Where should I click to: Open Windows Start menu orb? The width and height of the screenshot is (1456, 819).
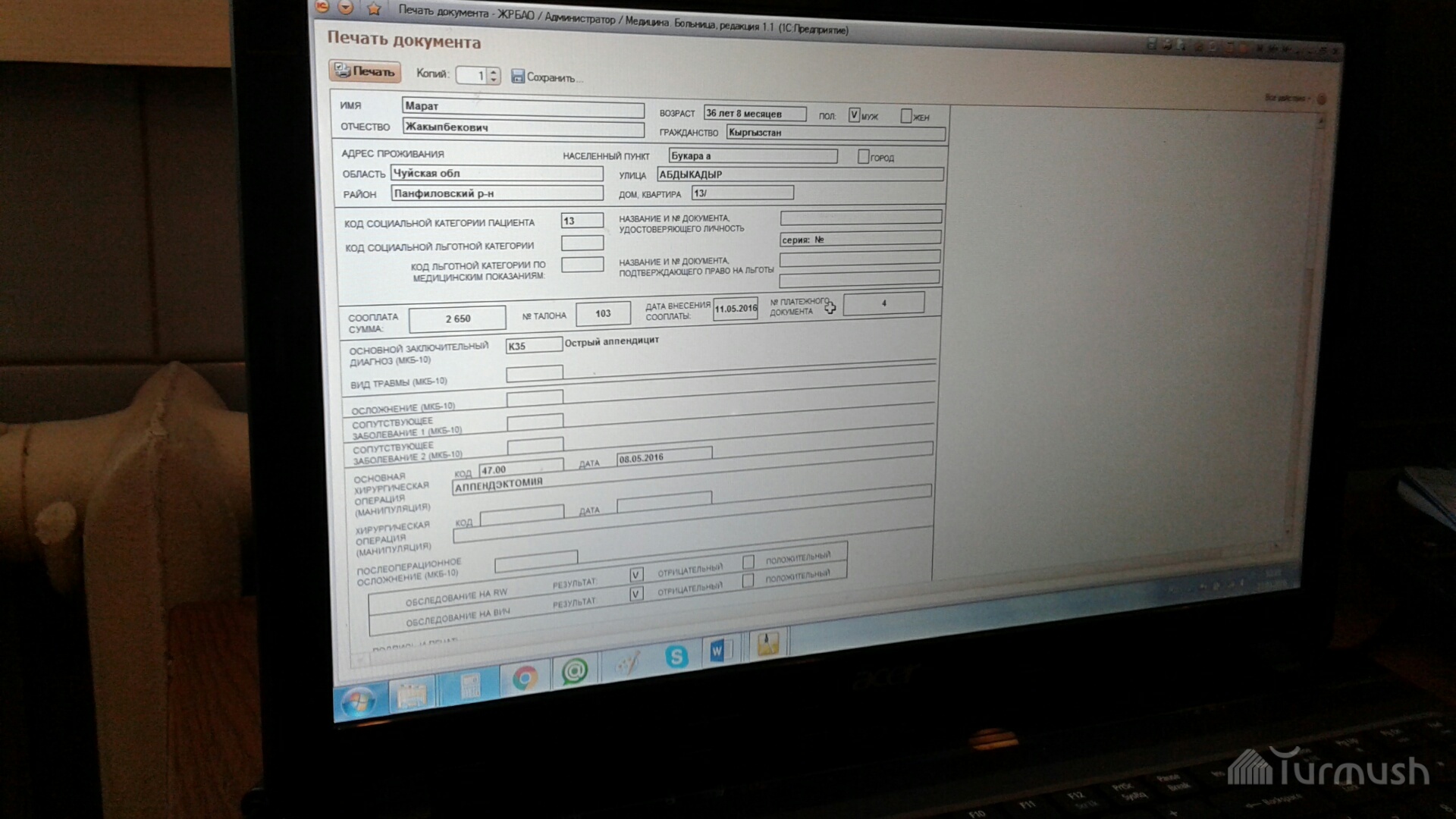tap(358, 701)
